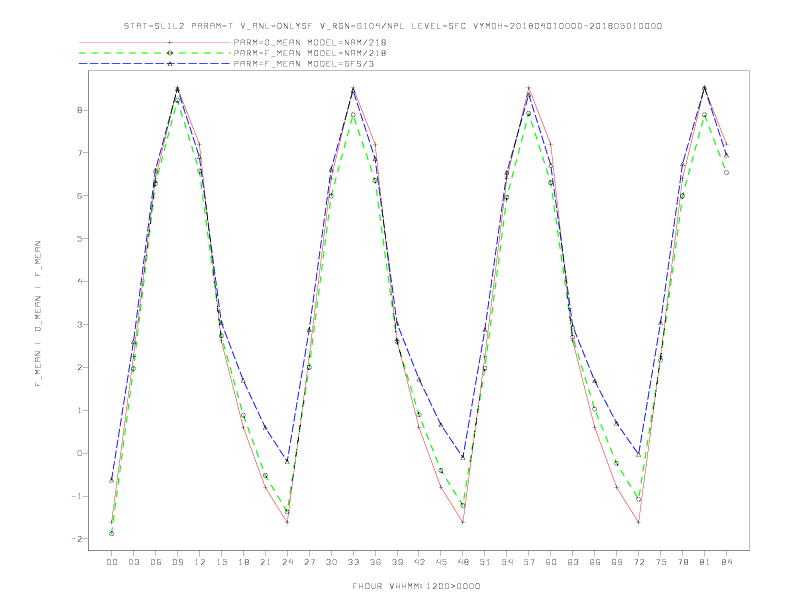
Task: Click y-axis tick label 4
Action: coord(79,281)
